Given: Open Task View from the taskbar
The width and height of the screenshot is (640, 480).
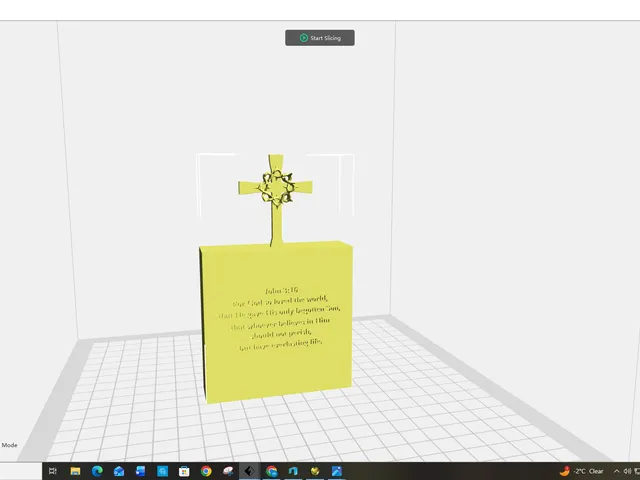Looking at the screenshot, I should 53,471.
